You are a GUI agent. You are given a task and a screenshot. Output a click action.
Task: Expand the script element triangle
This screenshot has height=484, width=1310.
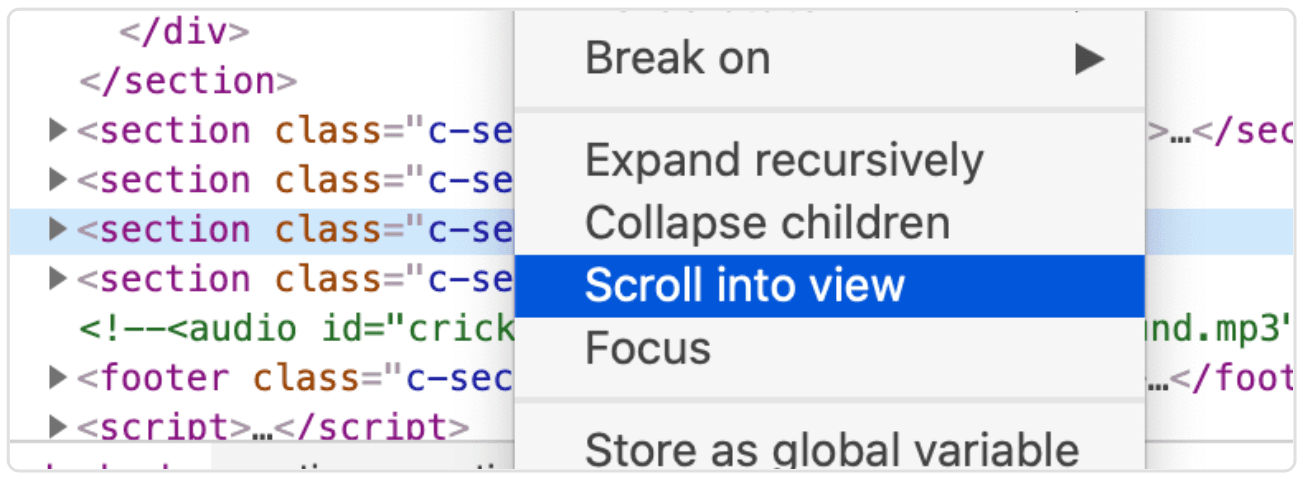point(58,427)
